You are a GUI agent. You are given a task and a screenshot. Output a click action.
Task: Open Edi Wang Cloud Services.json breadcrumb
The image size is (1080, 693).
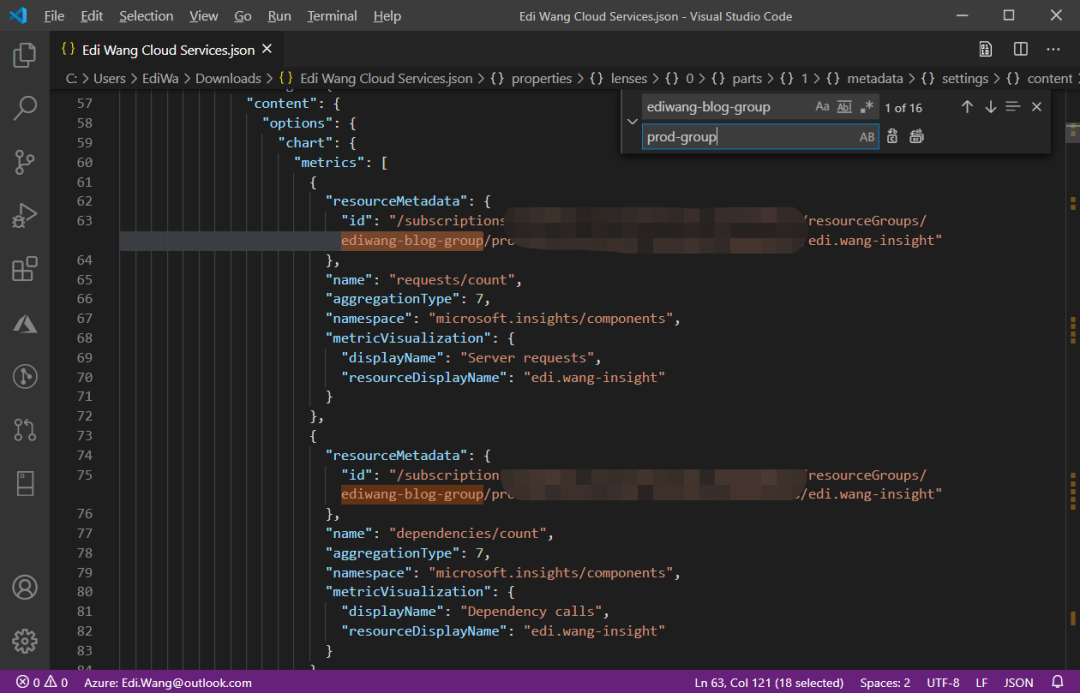(386, 79)
